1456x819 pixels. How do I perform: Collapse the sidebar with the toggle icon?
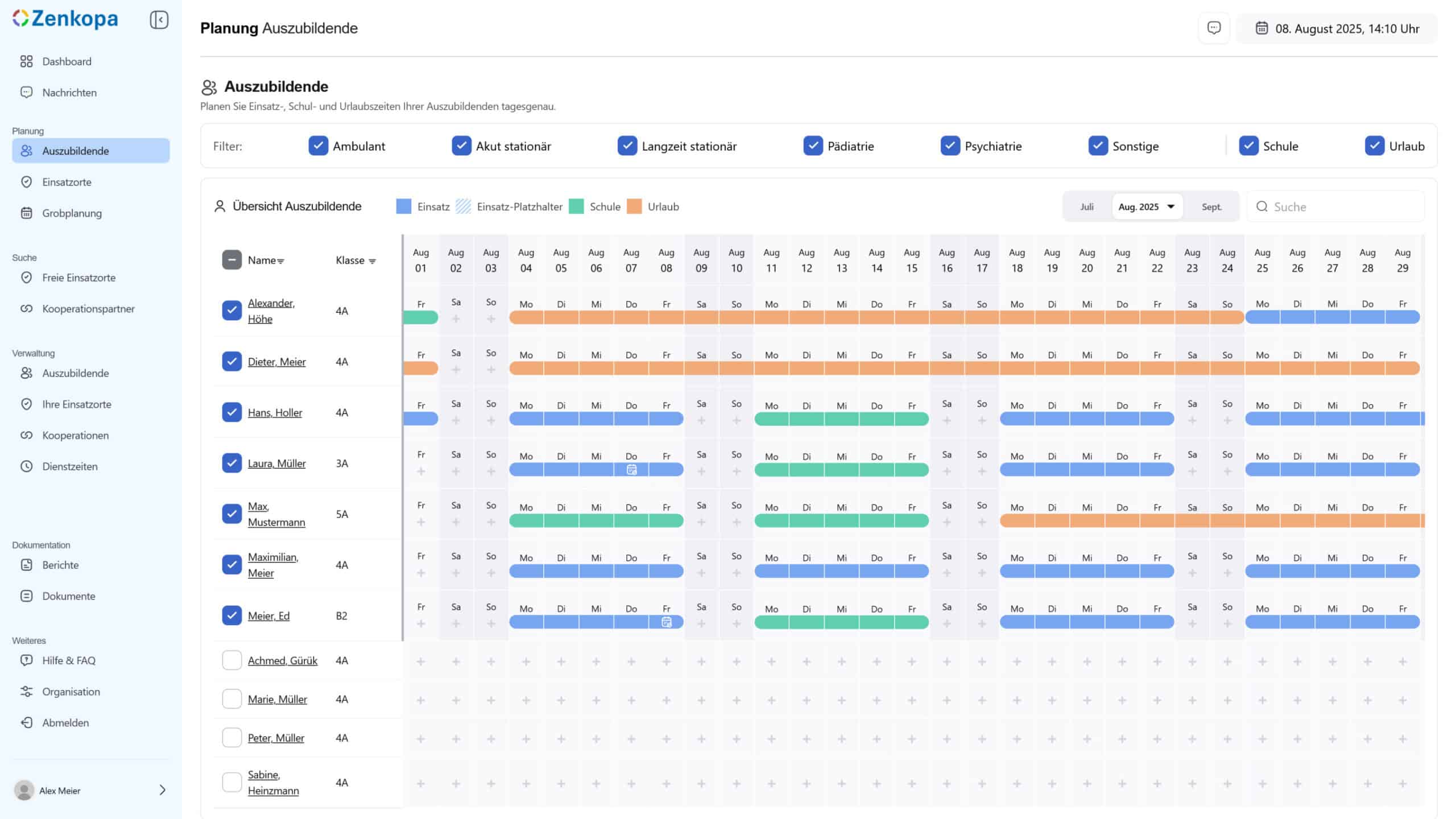coord(159,20)
